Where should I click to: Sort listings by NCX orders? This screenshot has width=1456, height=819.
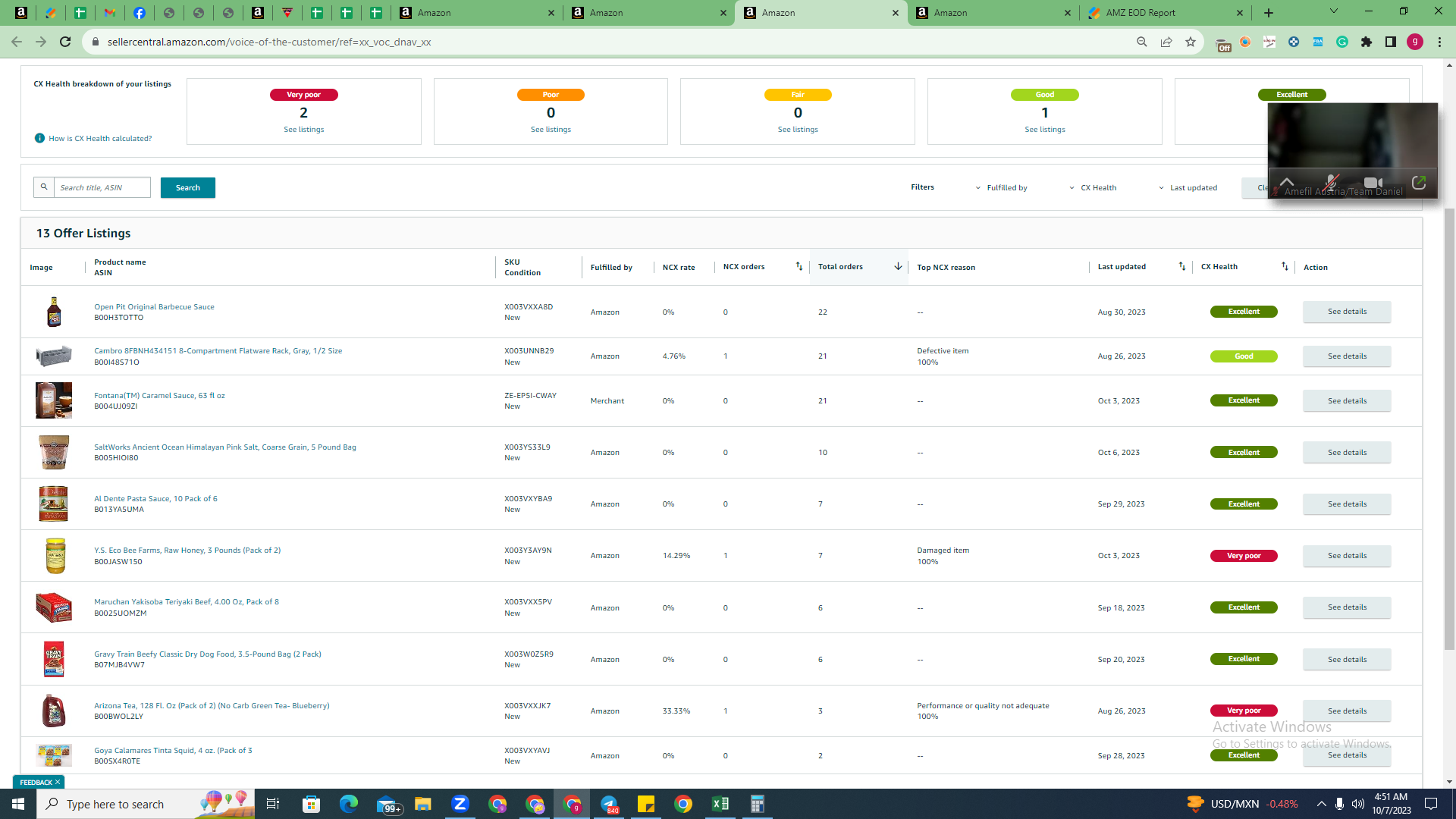pyautogui.click(x=799, y=266)
